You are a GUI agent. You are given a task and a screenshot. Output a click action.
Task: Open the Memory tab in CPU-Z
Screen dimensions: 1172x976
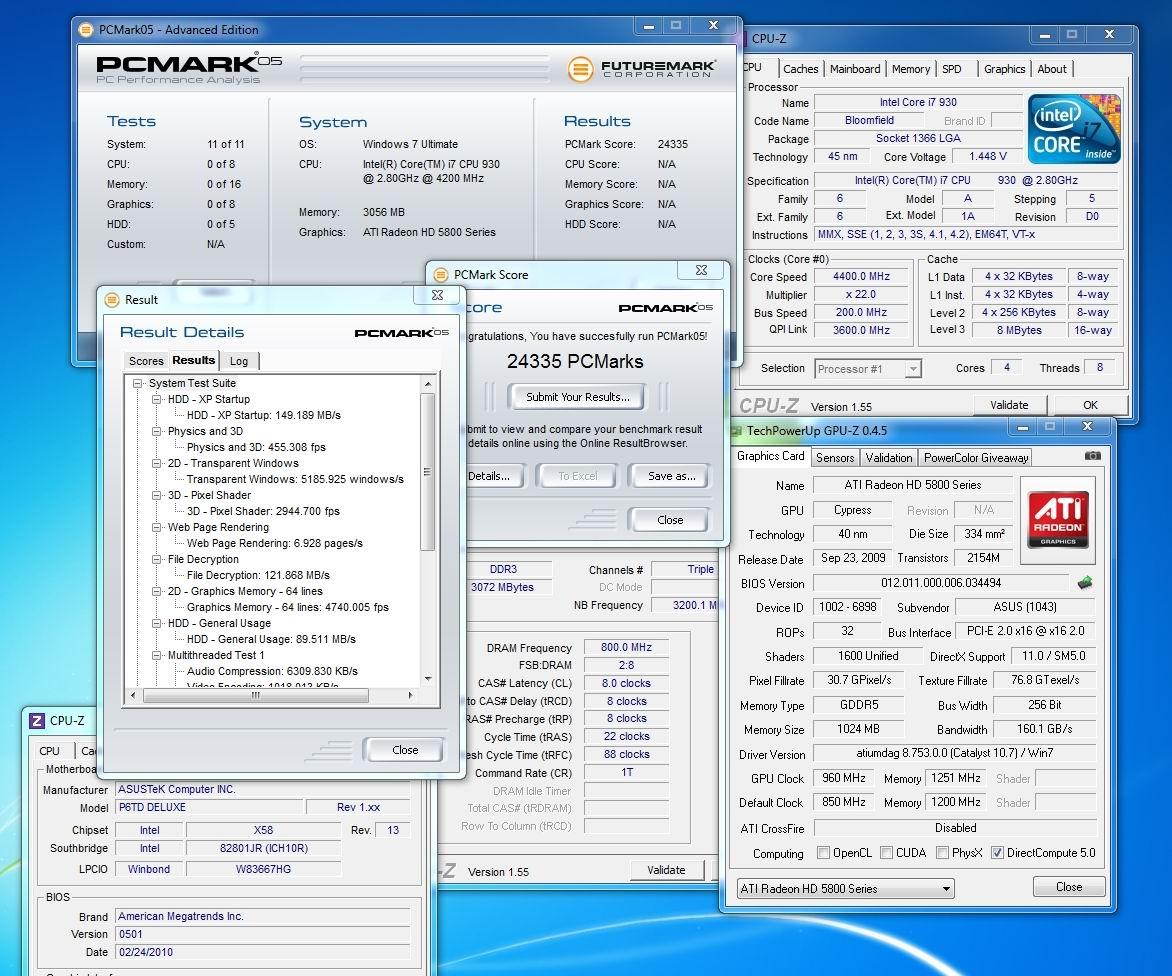[910, 69]
